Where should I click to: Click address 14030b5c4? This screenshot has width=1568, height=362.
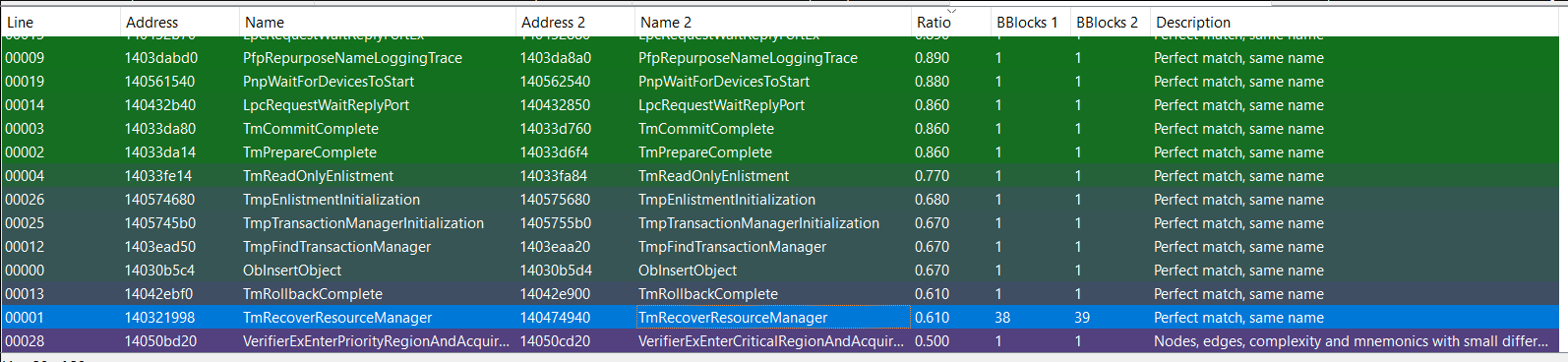tap(159, 271)
